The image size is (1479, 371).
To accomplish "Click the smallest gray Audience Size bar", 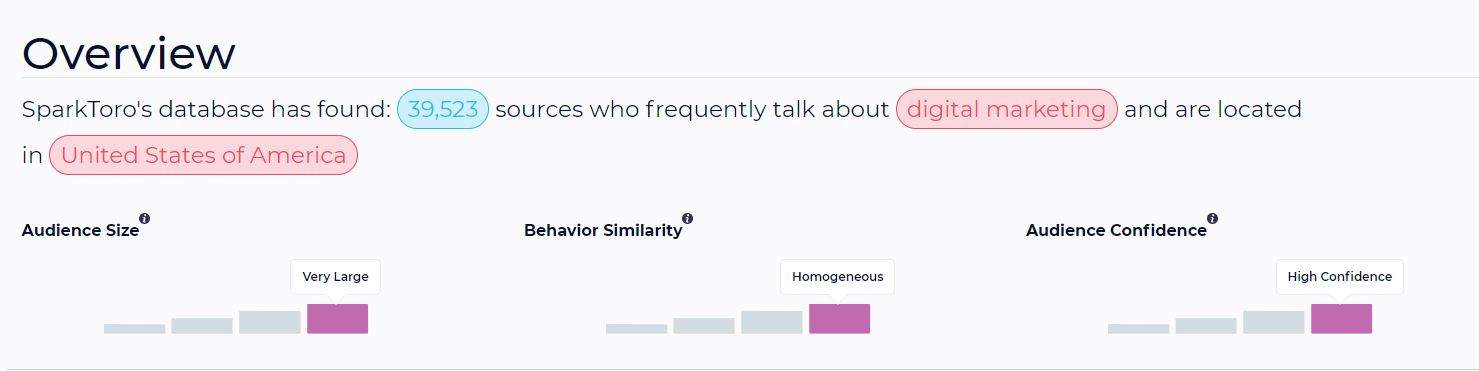I will tap(134, 328).
